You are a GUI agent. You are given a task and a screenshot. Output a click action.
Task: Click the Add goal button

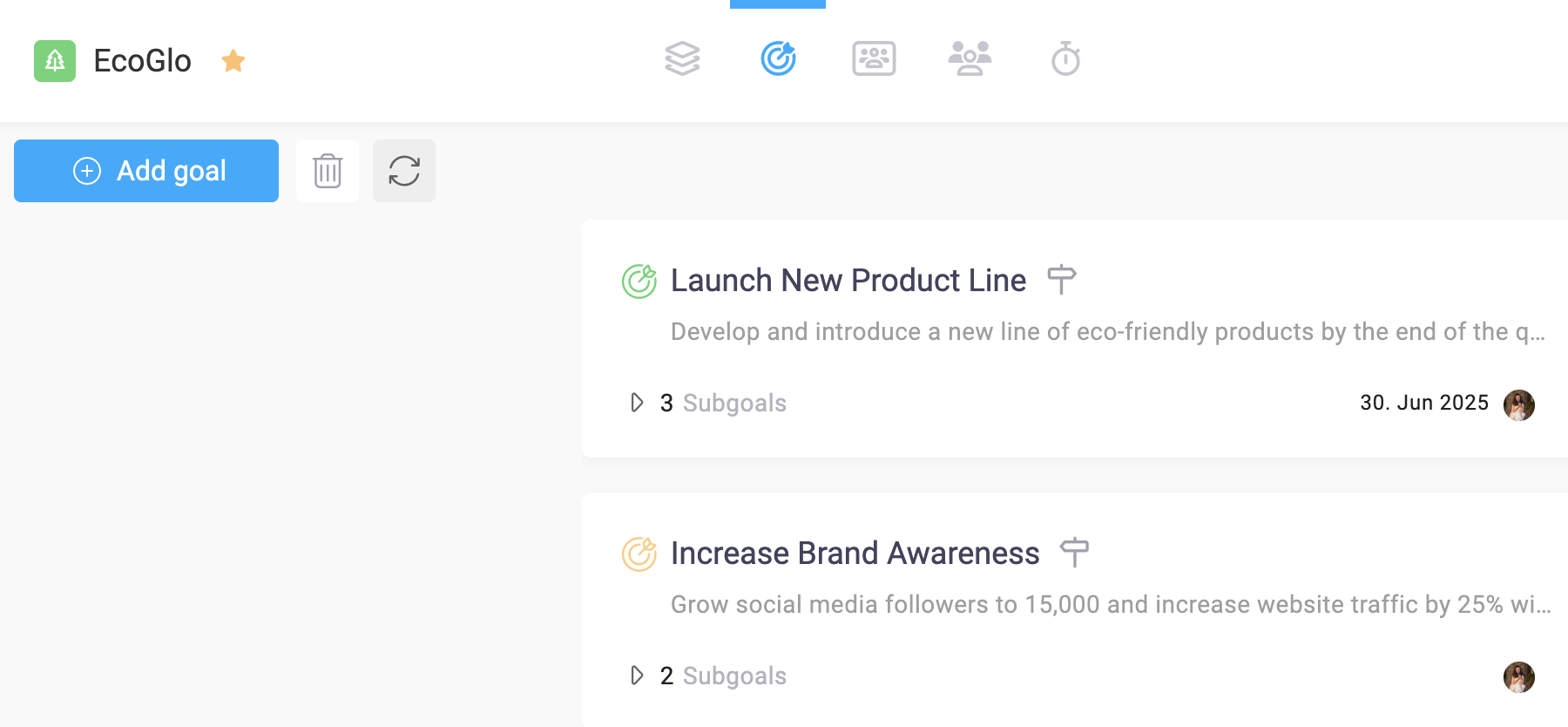[x=146, y=171]
